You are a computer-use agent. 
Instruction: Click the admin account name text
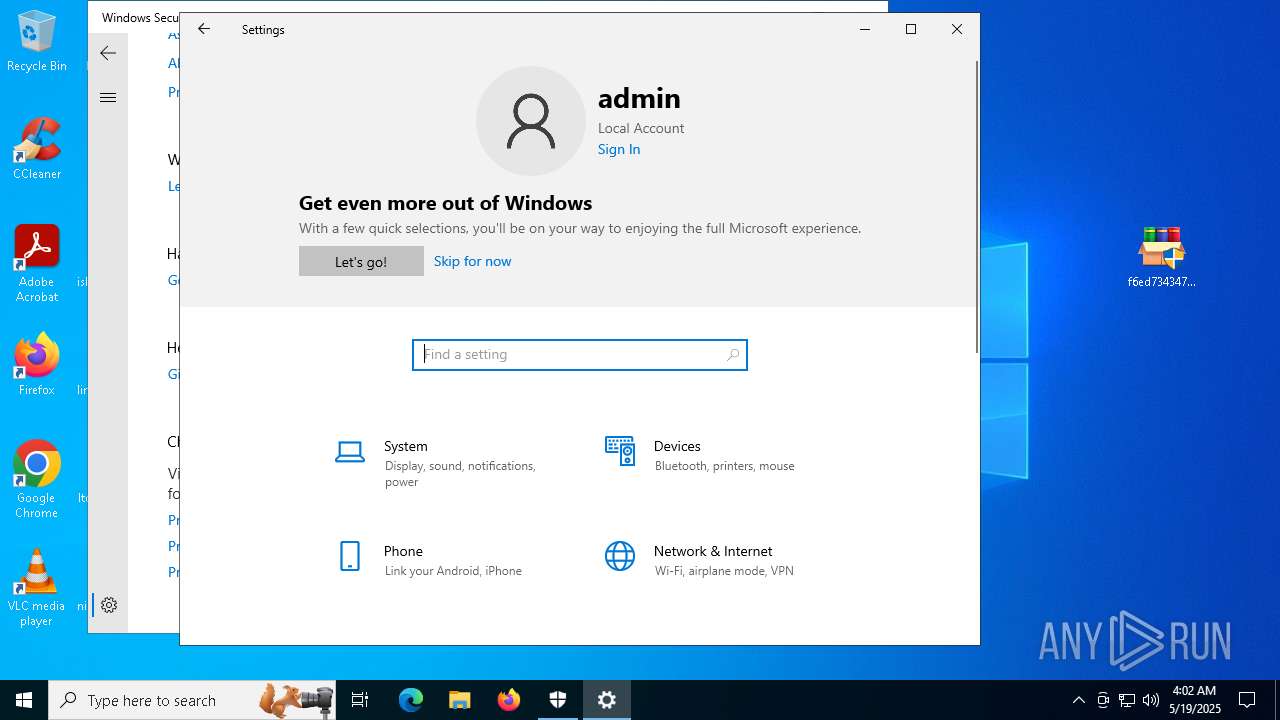pos(639,98)
